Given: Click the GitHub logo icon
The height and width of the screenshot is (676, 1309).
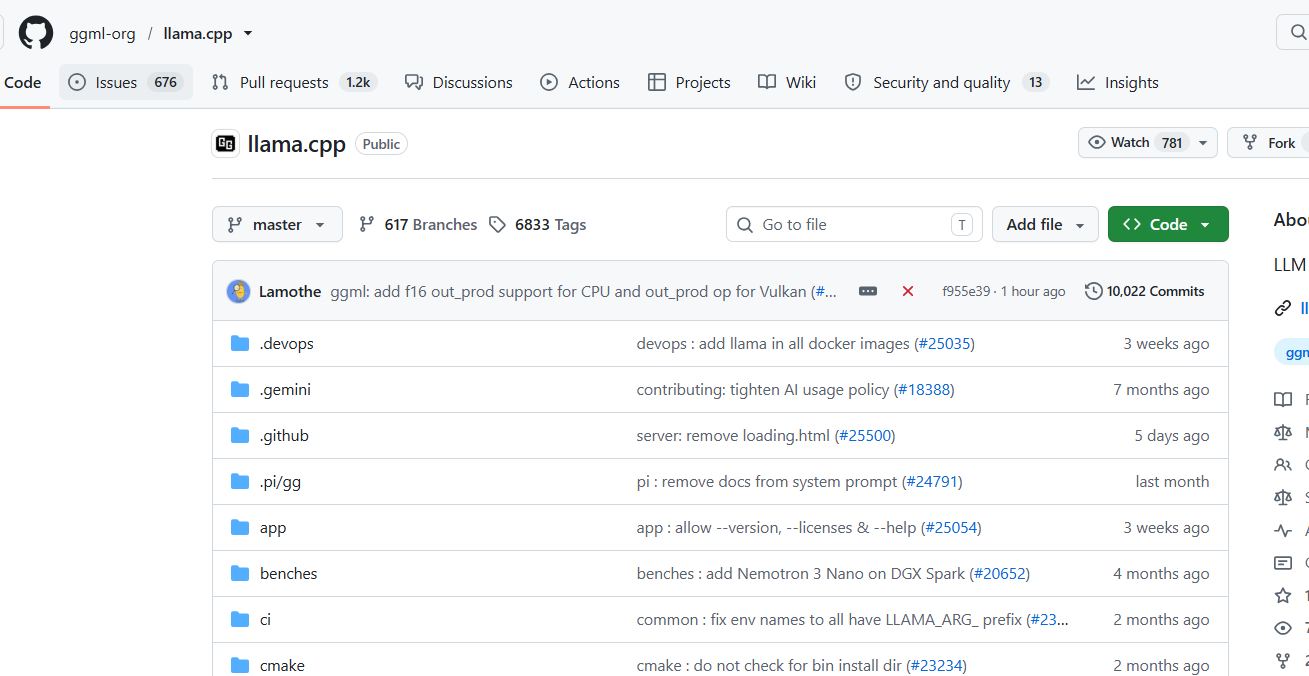Looking at the screenshot, I should pos(36,33).
